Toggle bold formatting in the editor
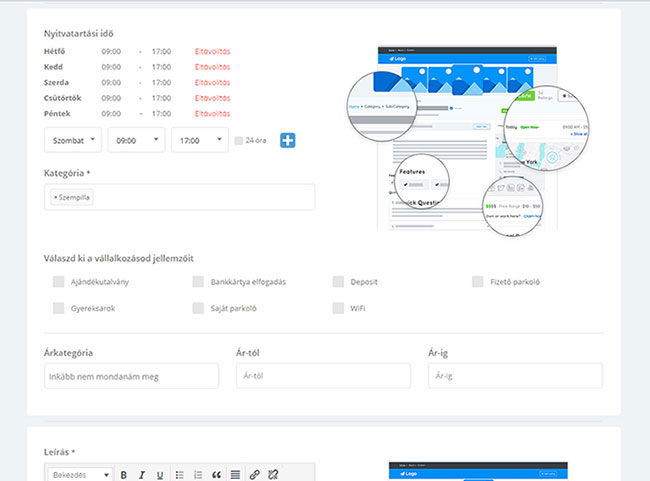Image resolution: width=650 pixels, height=481 pixels. [124, 474]
